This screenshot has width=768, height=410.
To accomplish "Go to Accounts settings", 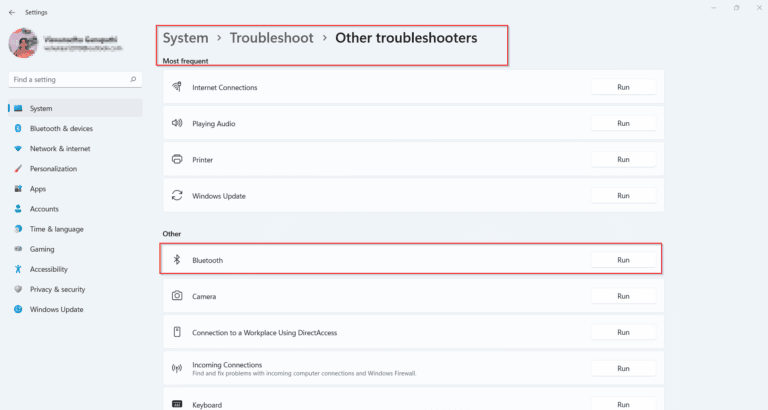I will coord(44,209).
